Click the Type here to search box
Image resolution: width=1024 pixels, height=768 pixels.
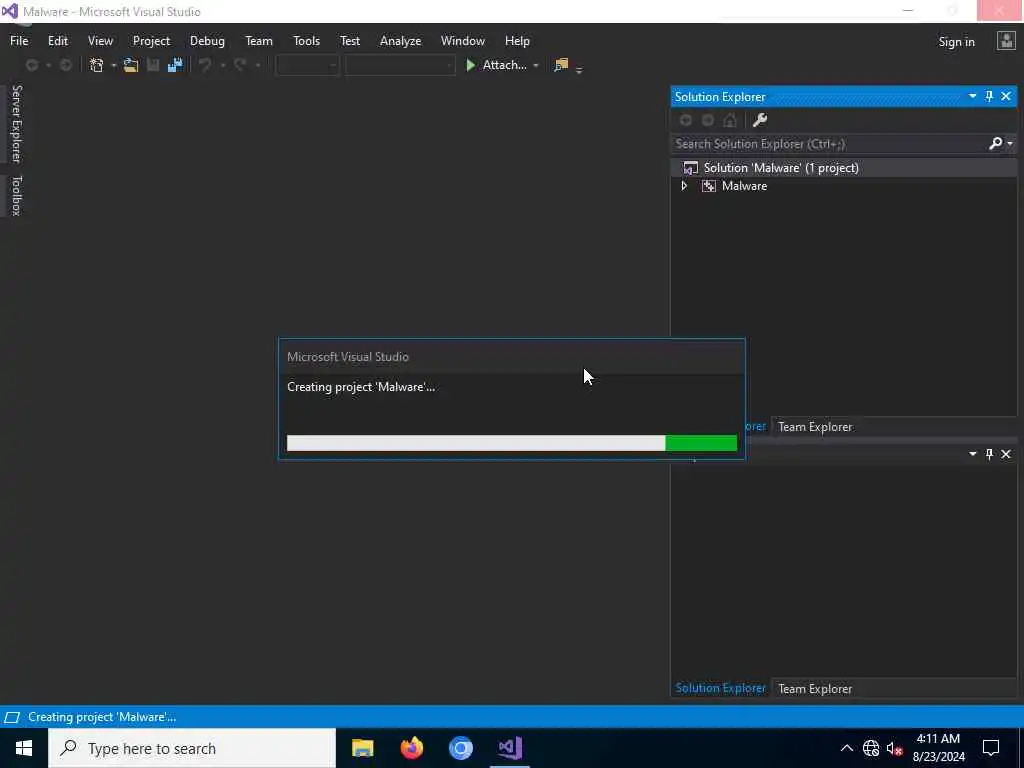192,748
